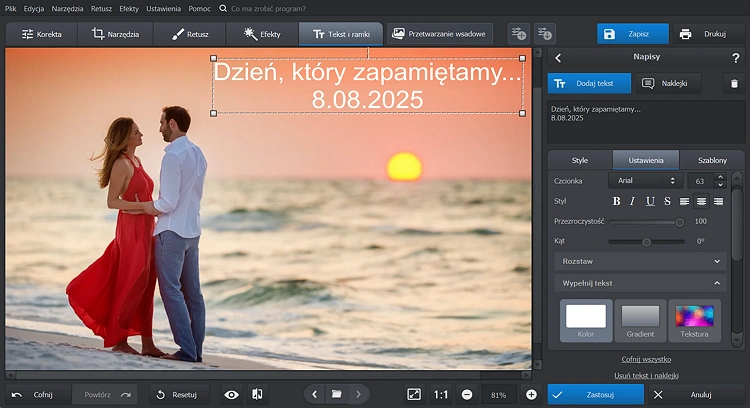Screen dimensions: 750x408
Task: Select the Tekst i ramki tab
Action: coord(341,34)
